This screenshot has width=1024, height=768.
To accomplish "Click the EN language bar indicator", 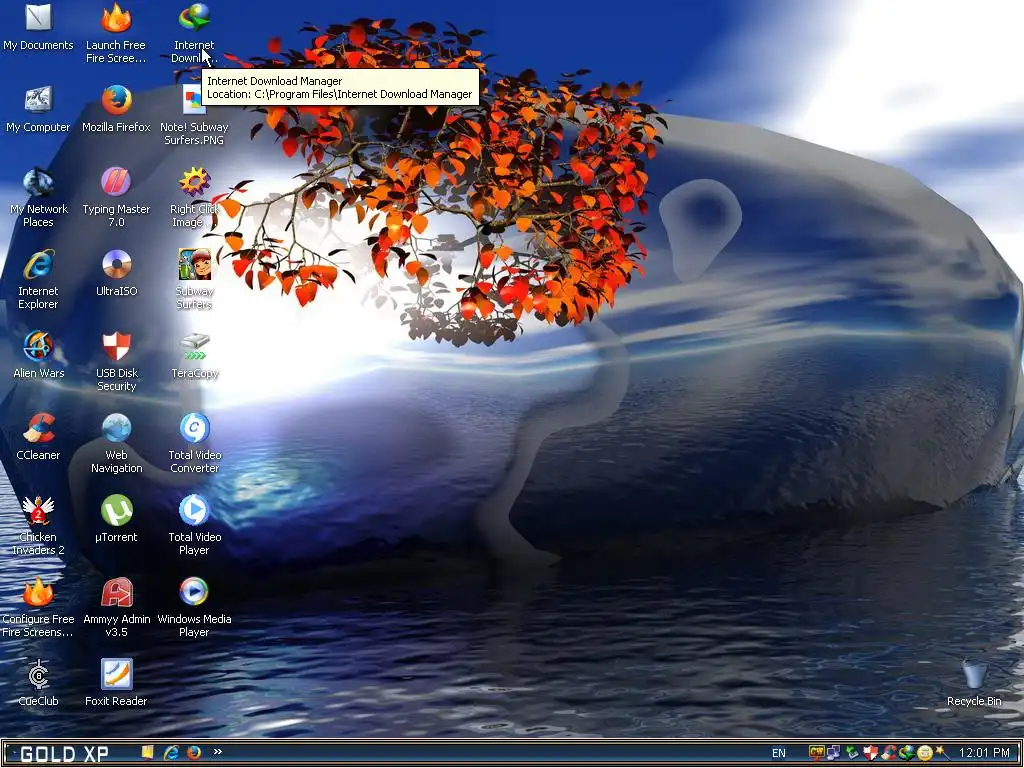I will (x=778, y=753).
